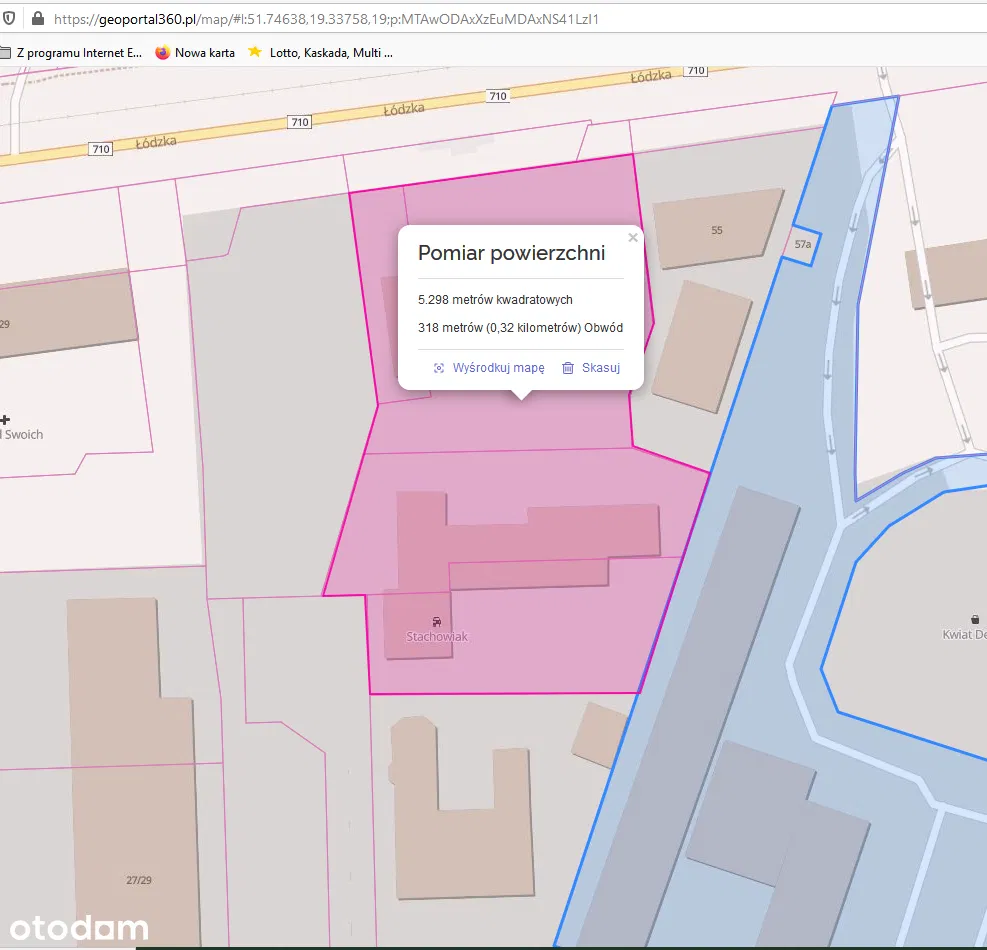Select the small parcel labeled 57a
Screen dimensions: 987x950
point(802,245)
